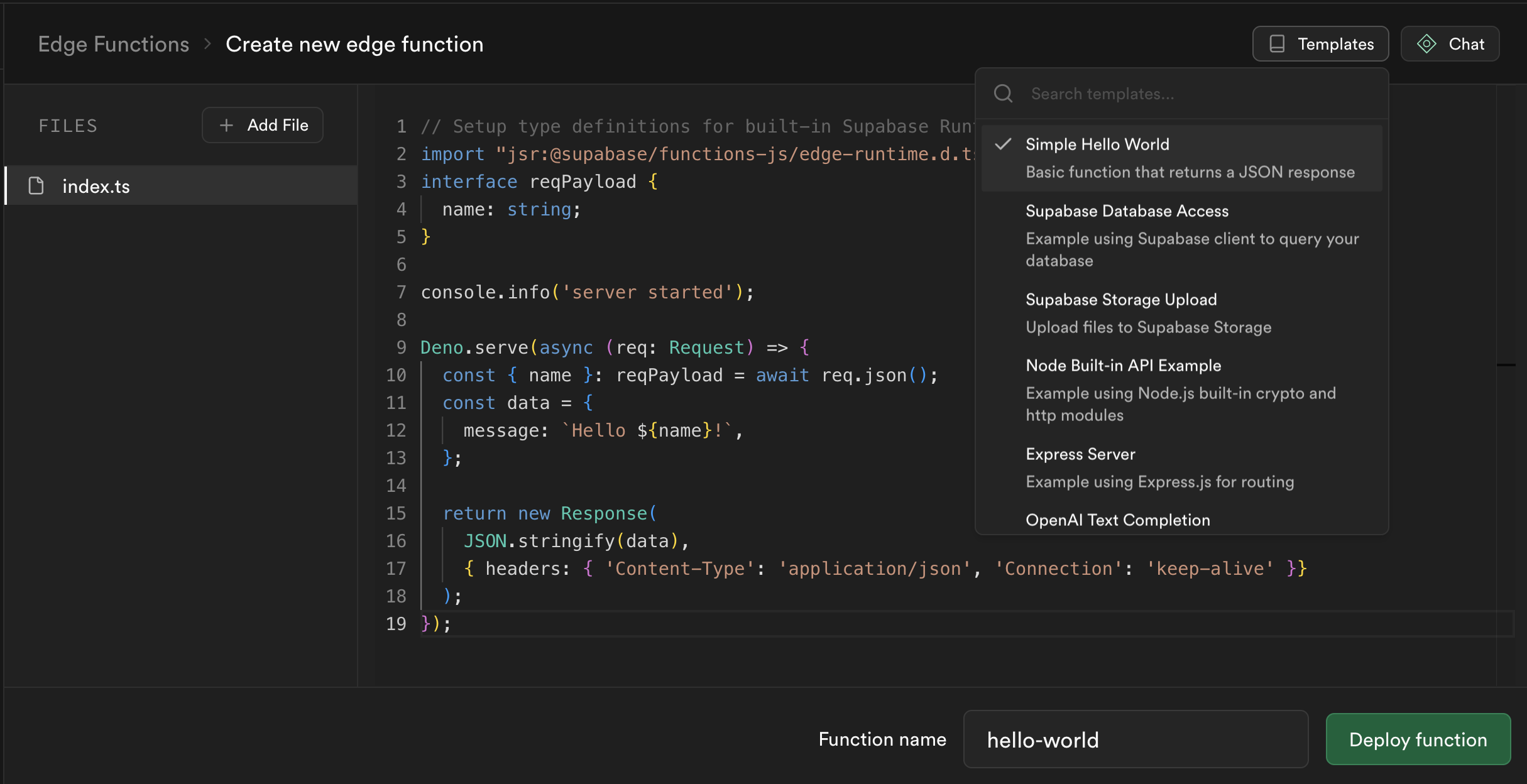Click Deploy function button
Screen dimensions: 1527x784
tap(1418, 739)
